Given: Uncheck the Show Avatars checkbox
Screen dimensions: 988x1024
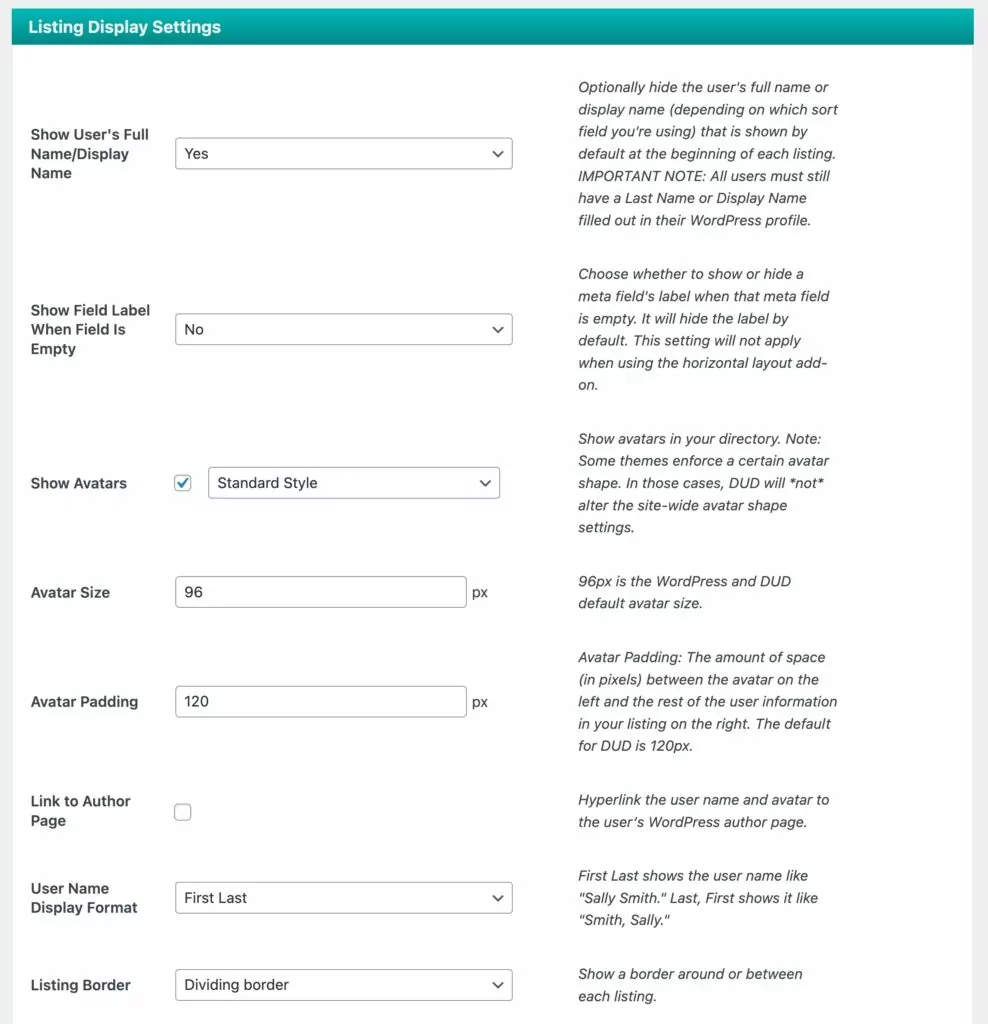Looking at the screenshot, I should (183, 483).
